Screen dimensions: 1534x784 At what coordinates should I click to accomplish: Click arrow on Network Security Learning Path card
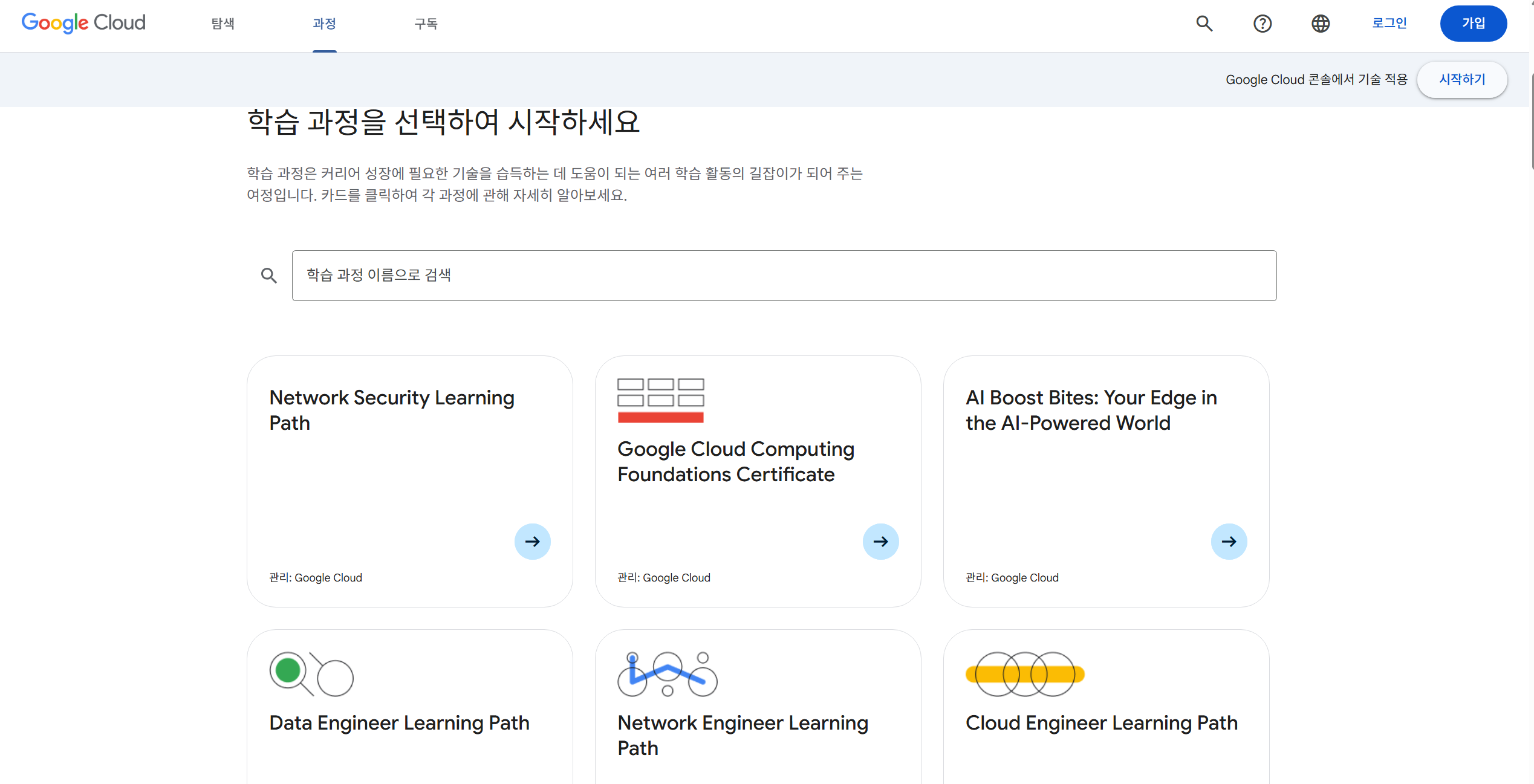(x=532, y=541)
